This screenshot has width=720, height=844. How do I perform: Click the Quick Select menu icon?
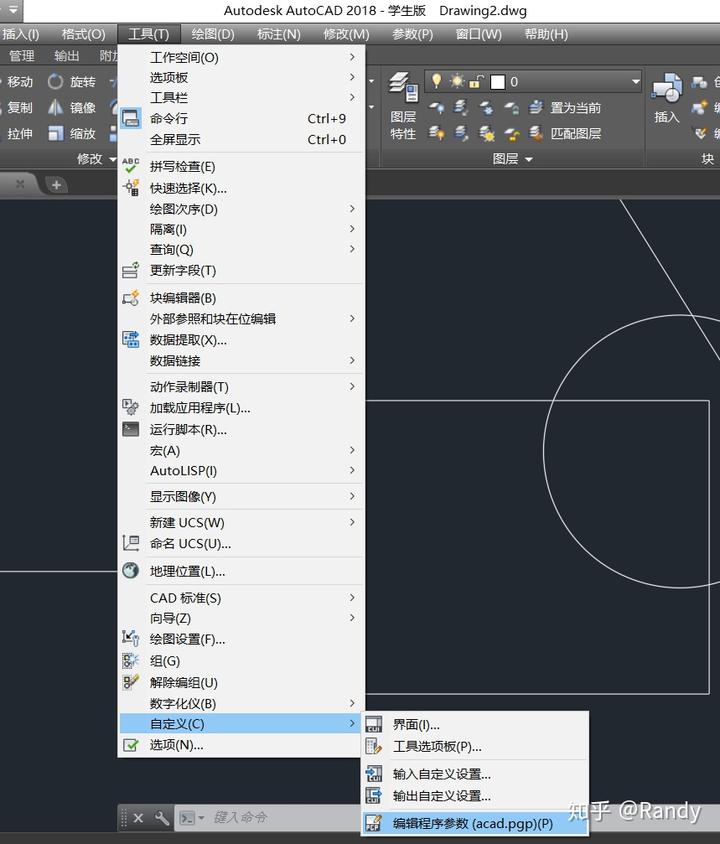point(131,187)
